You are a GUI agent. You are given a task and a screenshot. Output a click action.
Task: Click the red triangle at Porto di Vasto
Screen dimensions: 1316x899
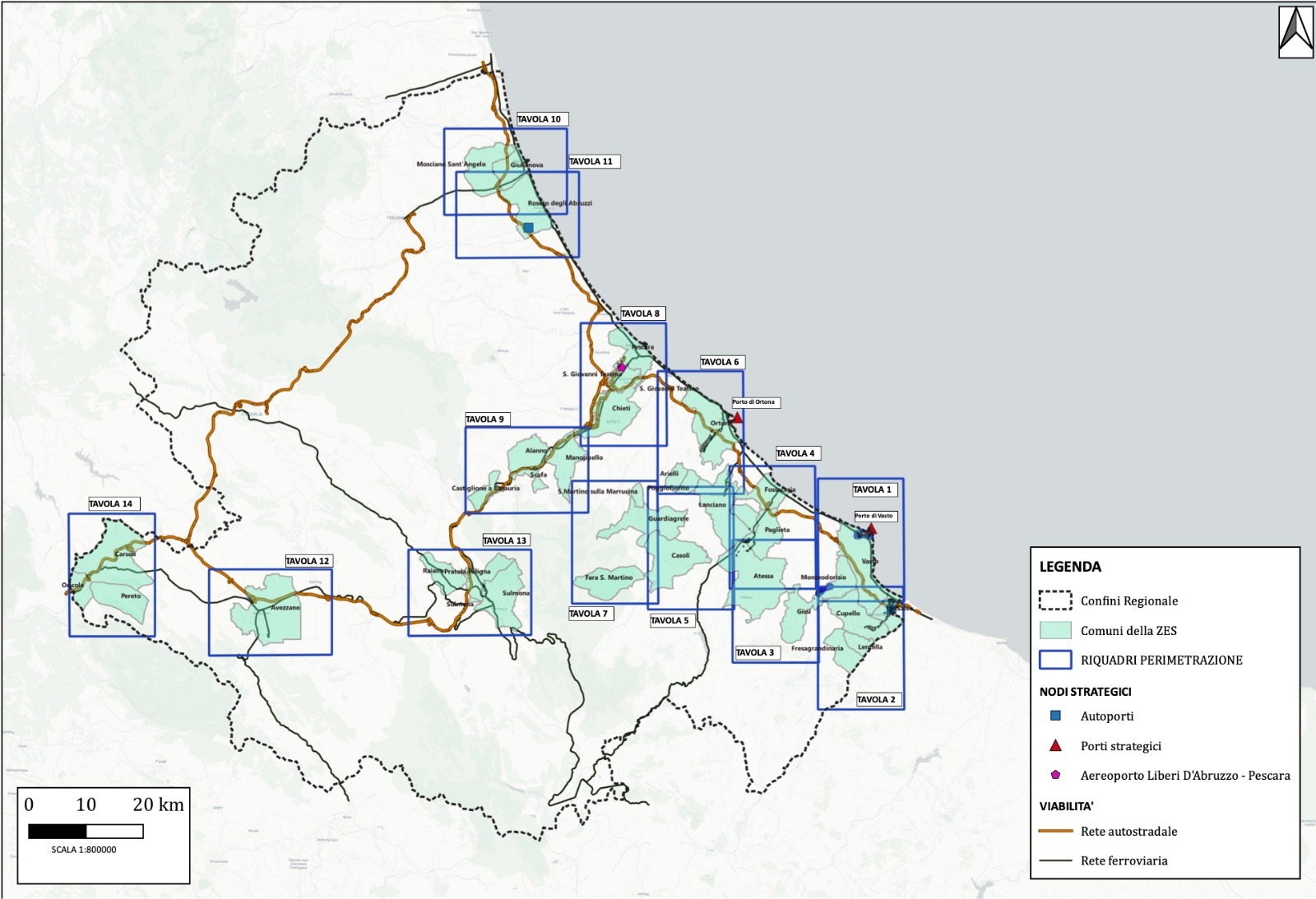coord(871,529)
